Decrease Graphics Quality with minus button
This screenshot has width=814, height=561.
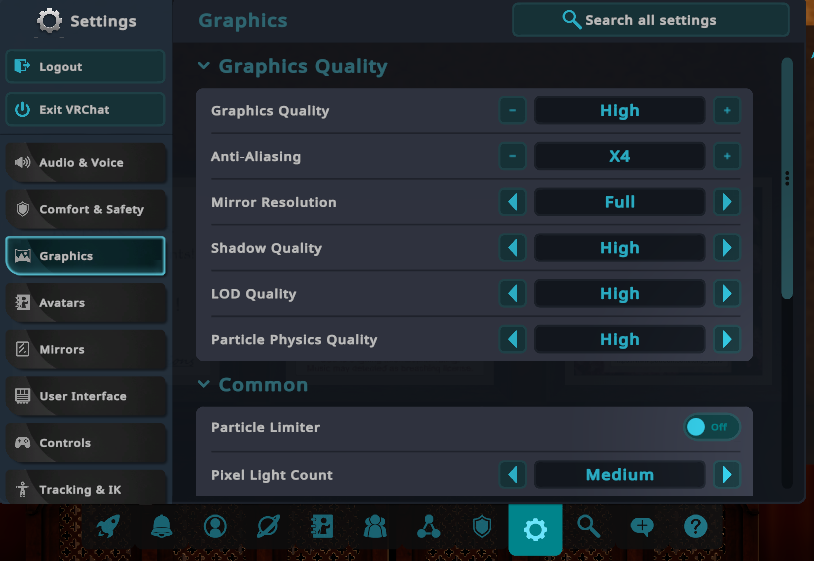(x=512, y=111)
